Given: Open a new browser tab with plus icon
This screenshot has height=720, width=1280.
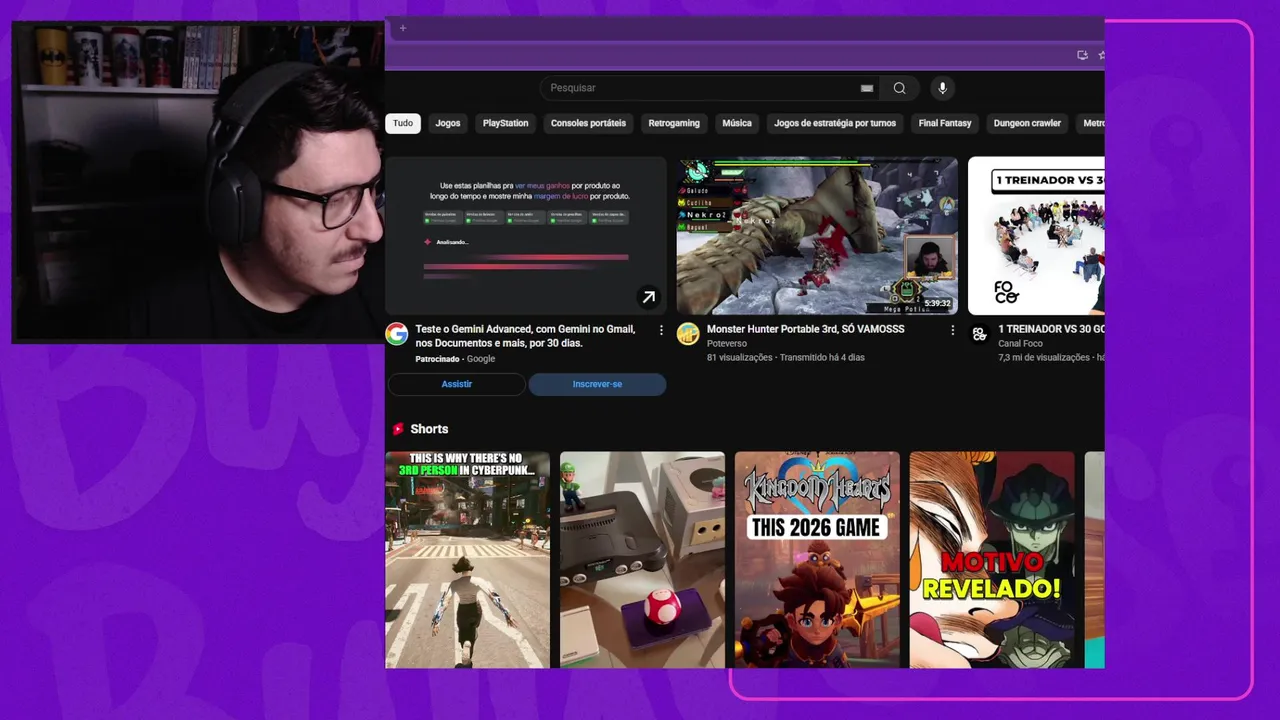Looking at the screenshot, I should point(403,28).
